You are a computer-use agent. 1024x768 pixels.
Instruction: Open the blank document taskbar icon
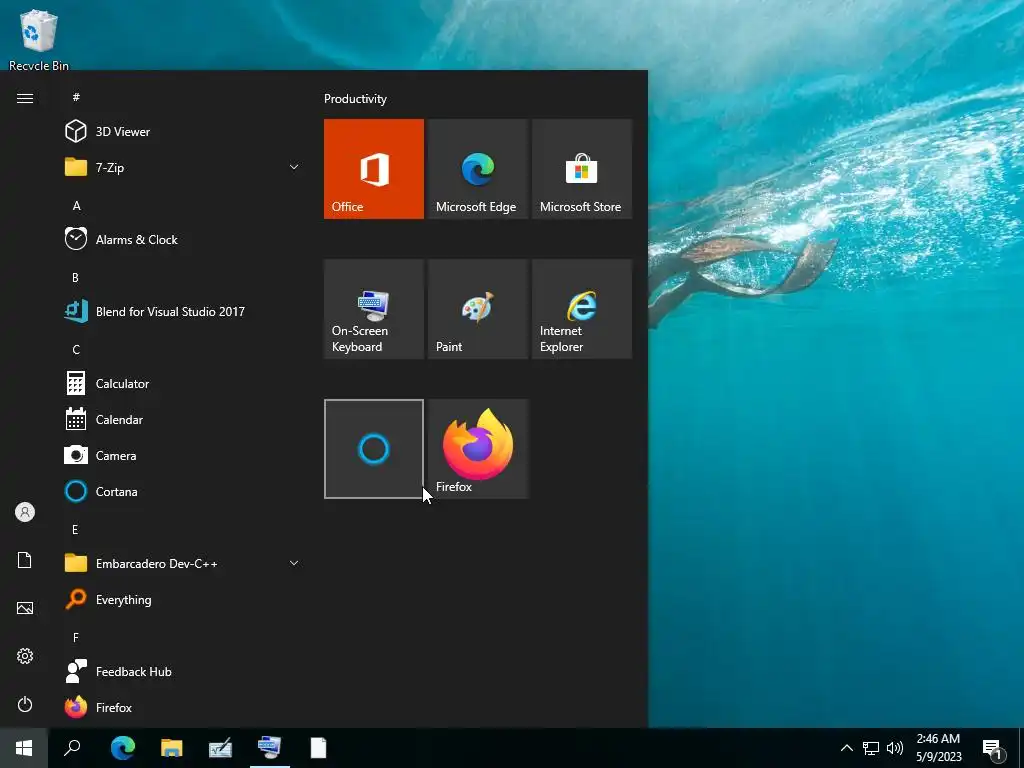(x=319, y=748)
